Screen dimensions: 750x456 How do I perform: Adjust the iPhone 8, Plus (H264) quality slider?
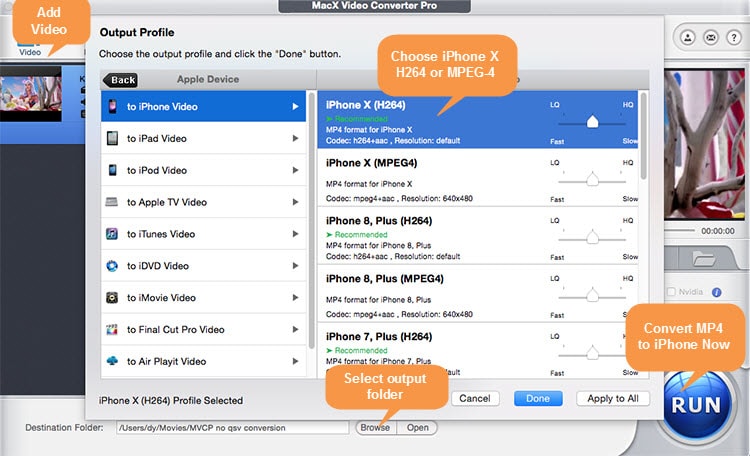click(x=592, y=237)
